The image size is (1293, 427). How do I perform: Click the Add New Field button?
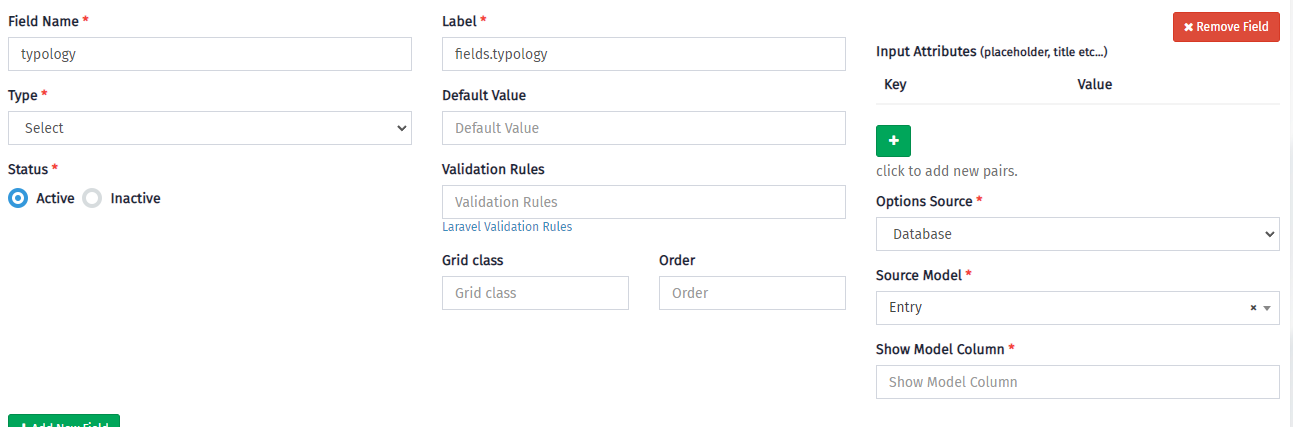tap(64, 423)
